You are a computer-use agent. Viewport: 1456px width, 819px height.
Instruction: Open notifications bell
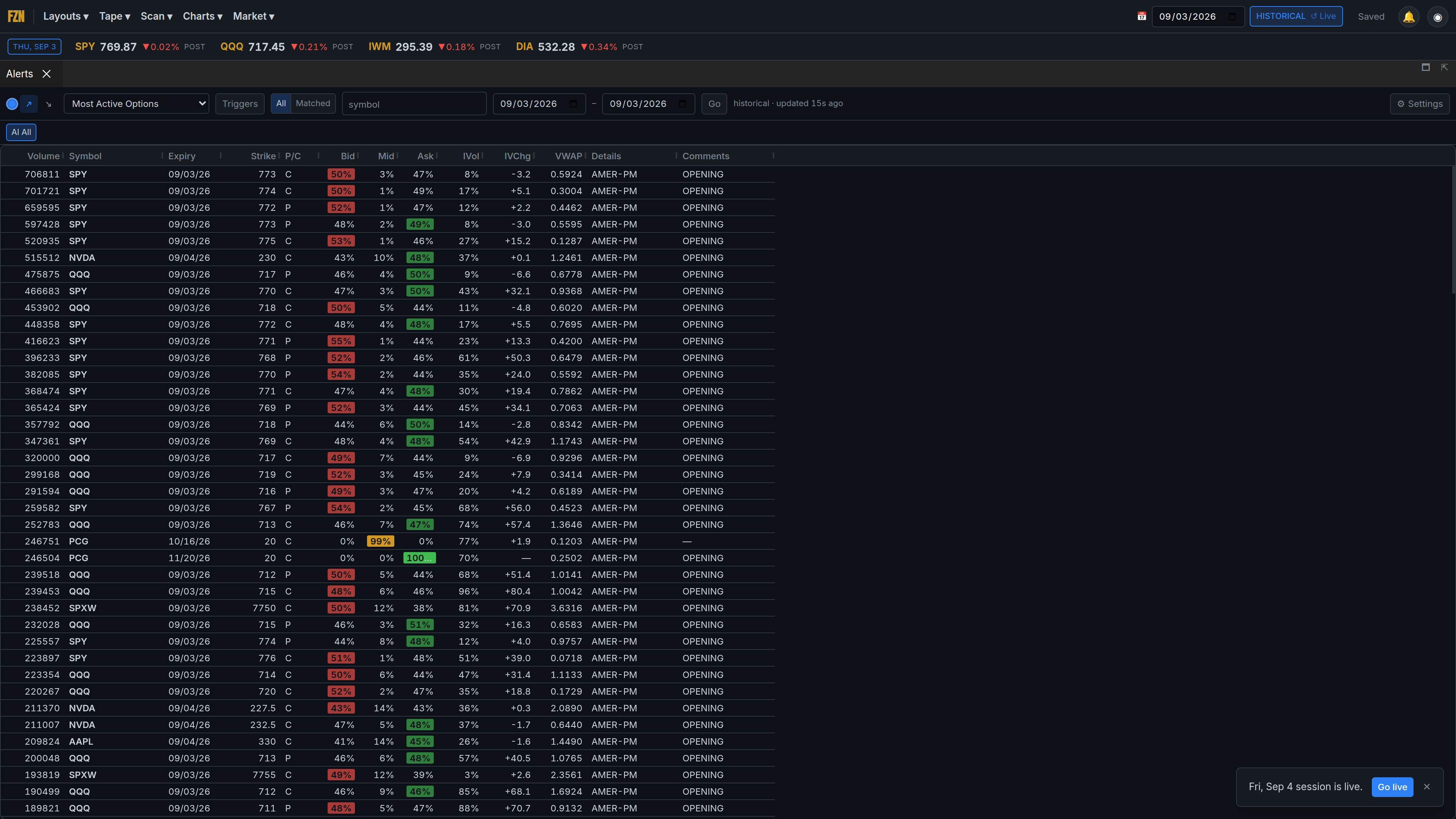[1409, 16]
